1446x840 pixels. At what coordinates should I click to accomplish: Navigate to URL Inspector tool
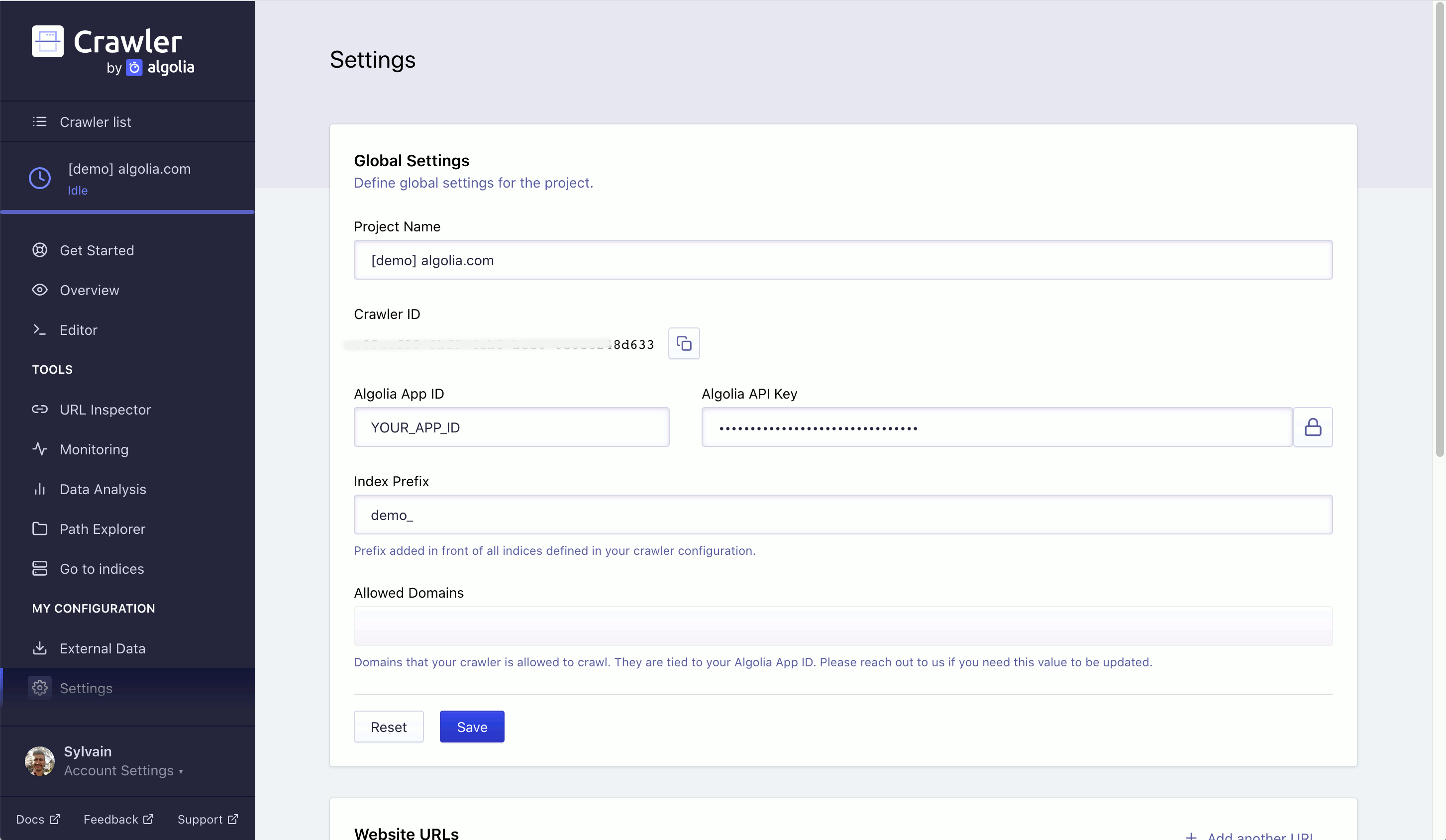tap(105, 409)
